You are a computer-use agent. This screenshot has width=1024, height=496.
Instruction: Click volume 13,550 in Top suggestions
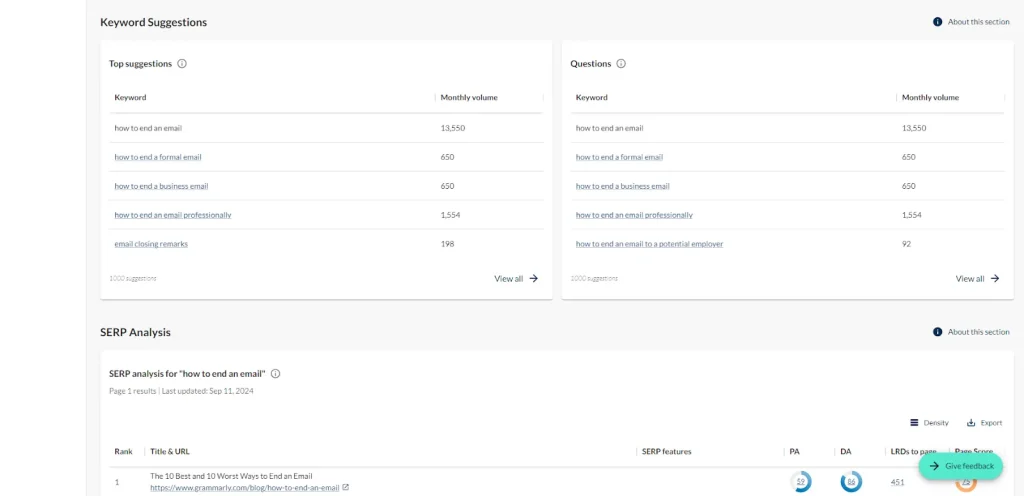(x=453, y=129)
